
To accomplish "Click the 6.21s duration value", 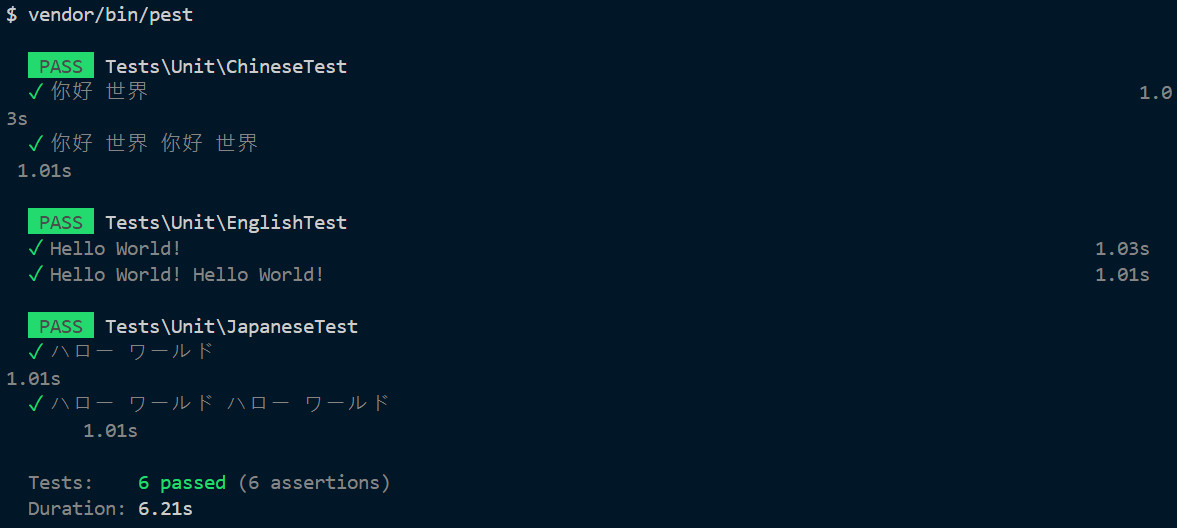I will (x=165, y=509).
